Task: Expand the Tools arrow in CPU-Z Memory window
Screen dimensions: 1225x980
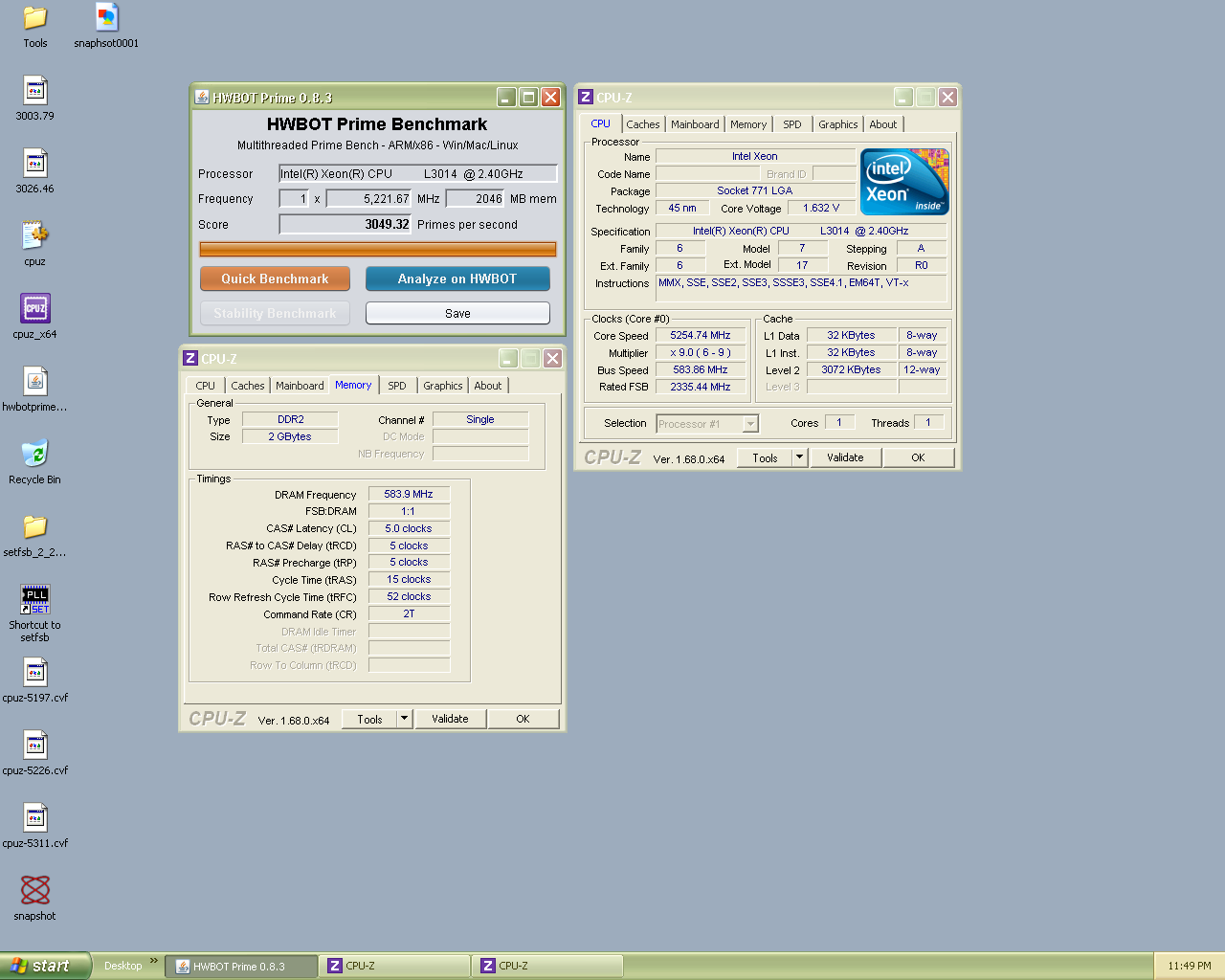Action: tap(404, 719)
